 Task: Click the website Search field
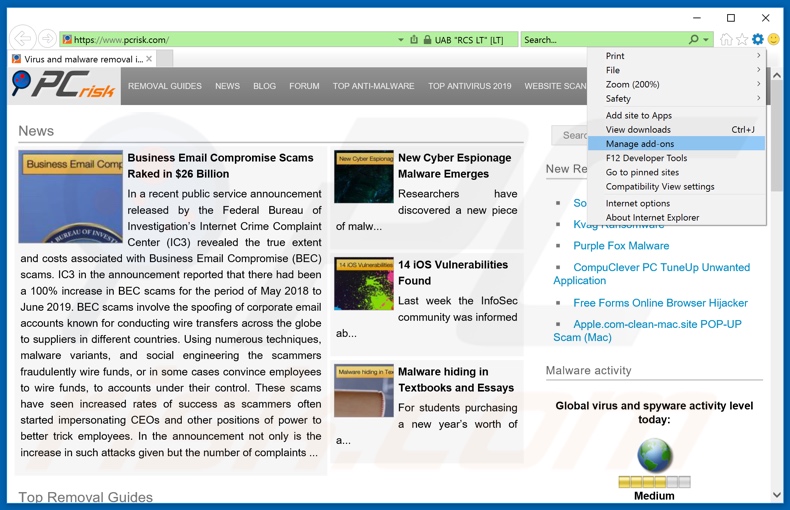pos(570,135)
